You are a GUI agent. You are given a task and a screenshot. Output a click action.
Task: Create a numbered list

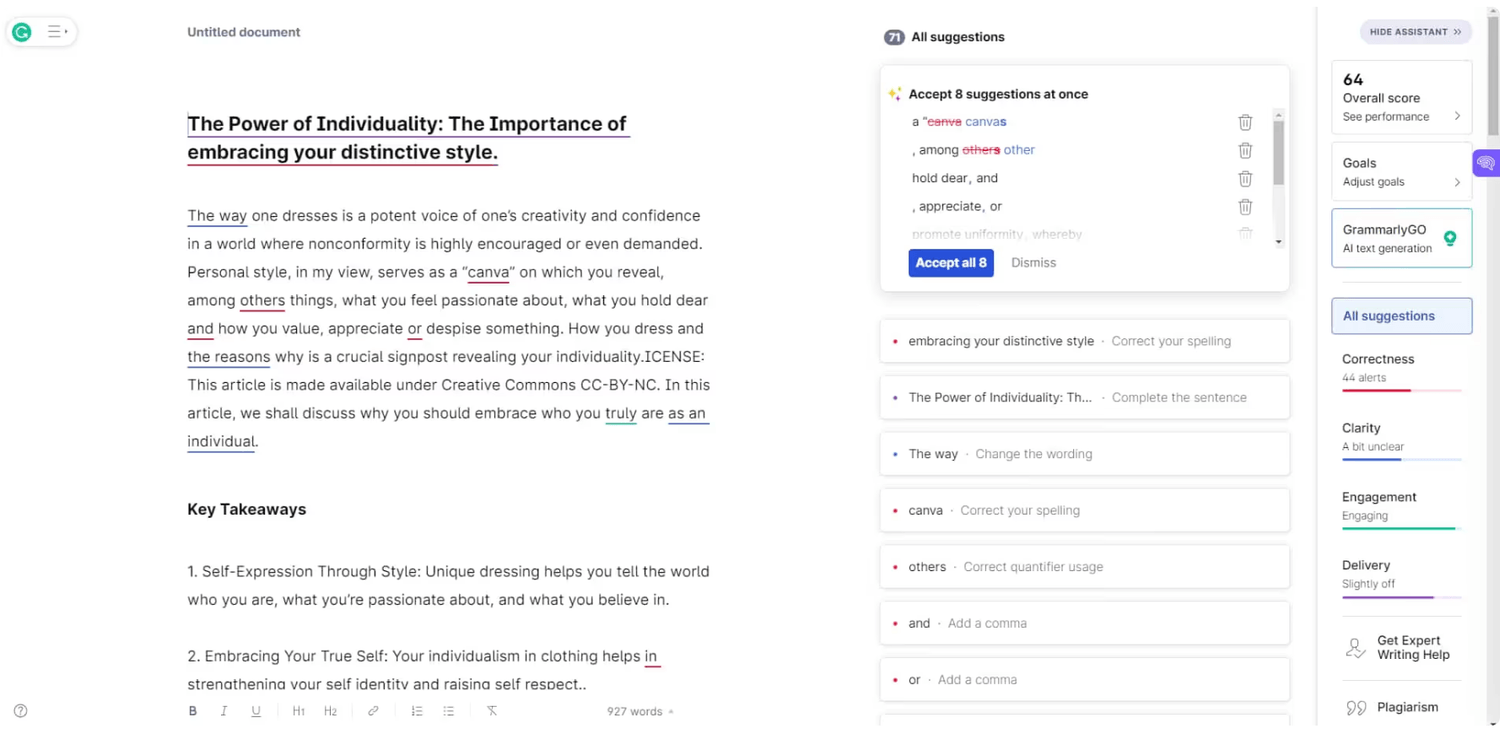click(x=417, y=711)
